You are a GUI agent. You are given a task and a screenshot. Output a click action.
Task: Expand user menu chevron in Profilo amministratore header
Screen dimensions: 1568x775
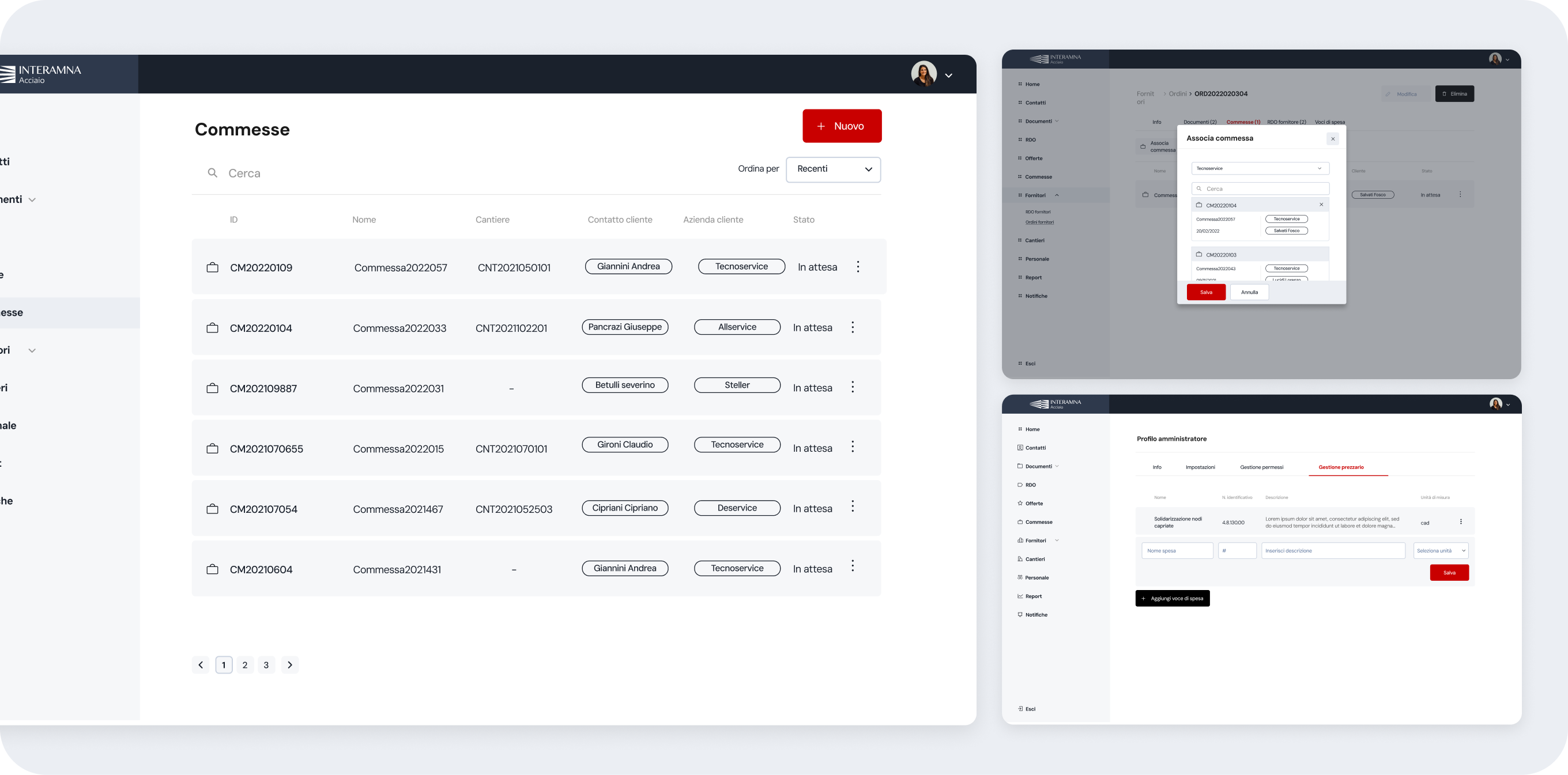point(1507,404)
